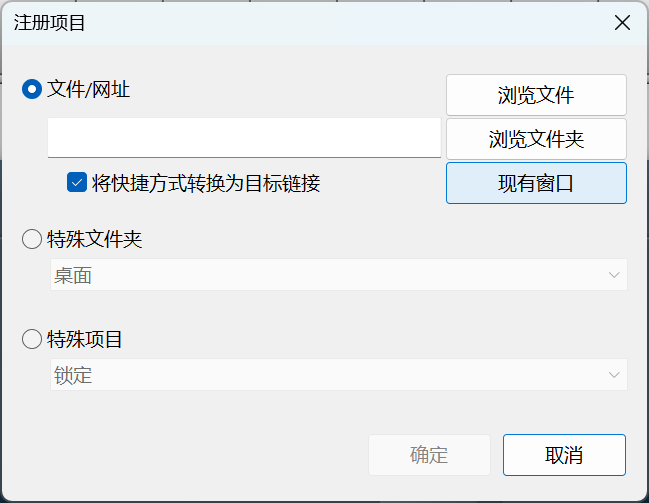Expand the chevron arrow on 桌面 dropdown
This screenshot has width=649, height=503.
(x=613, y=275)
